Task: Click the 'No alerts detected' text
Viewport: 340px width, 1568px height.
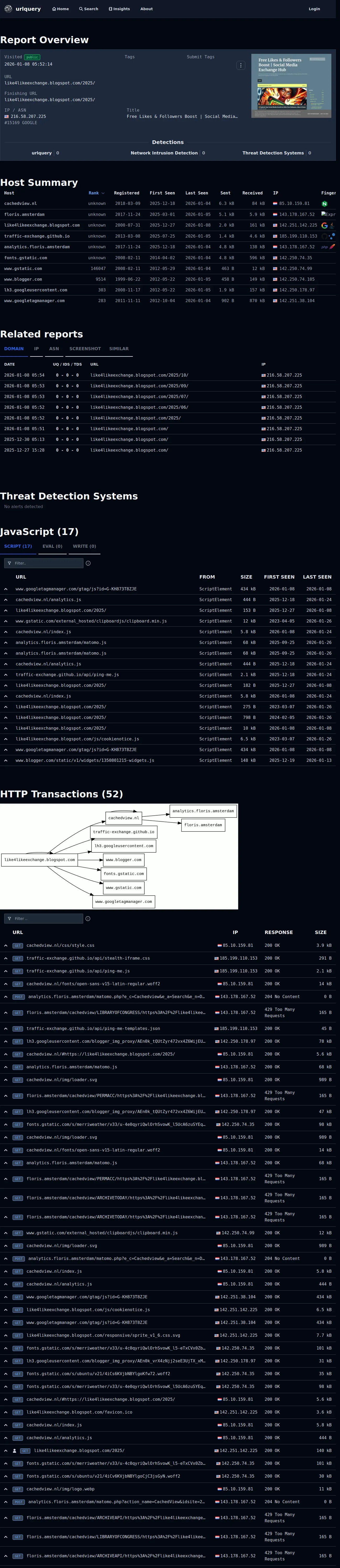Action: pyautogui.click(x=24, y=506)
